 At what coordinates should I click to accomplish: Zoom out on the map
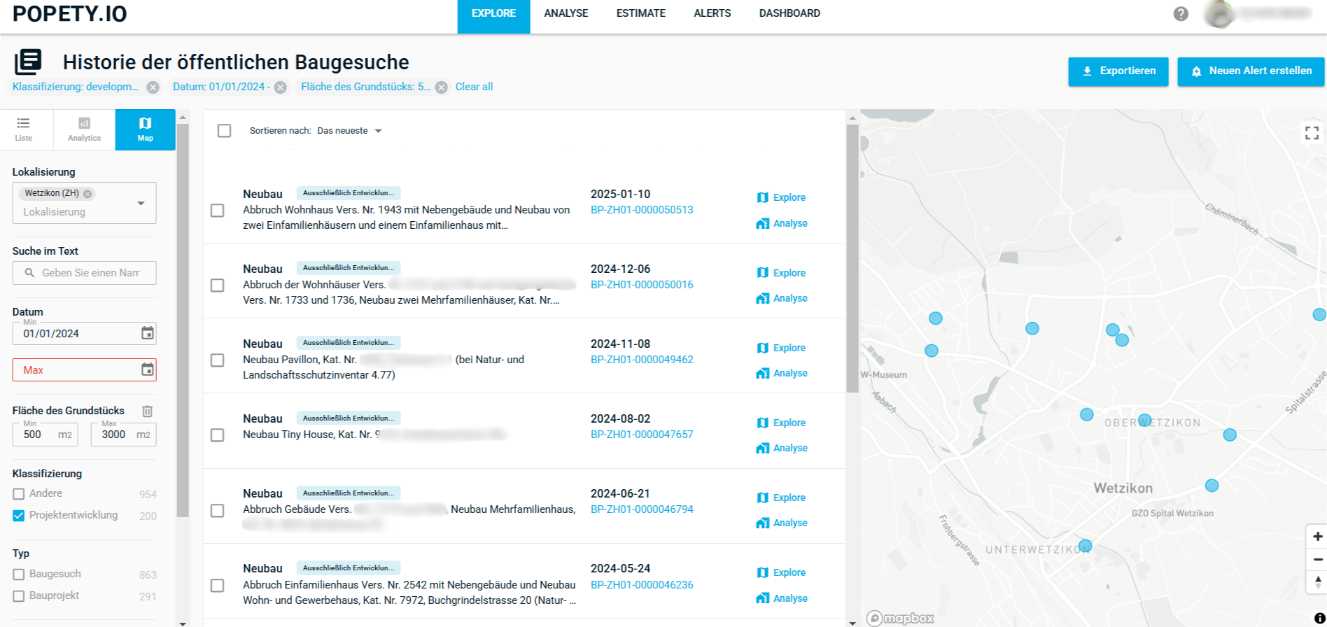[x=1317, y=559]
